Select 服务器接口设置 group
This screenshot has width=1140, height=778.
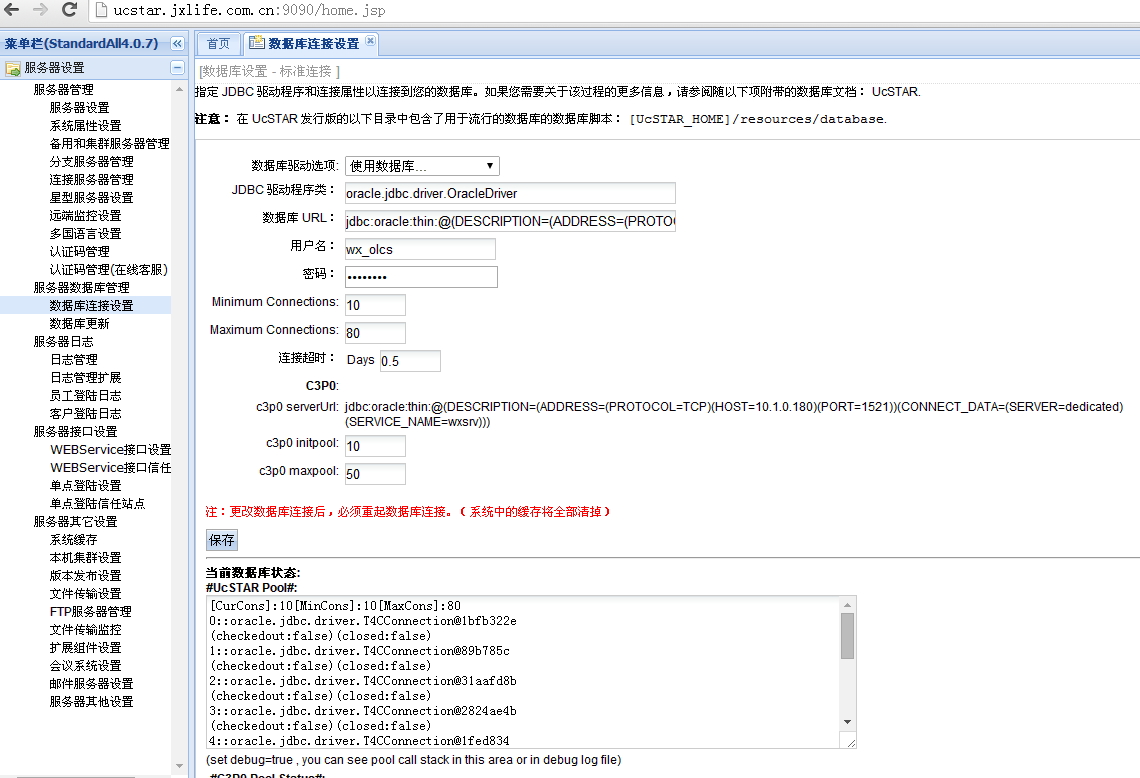click(x=76, y=432)
